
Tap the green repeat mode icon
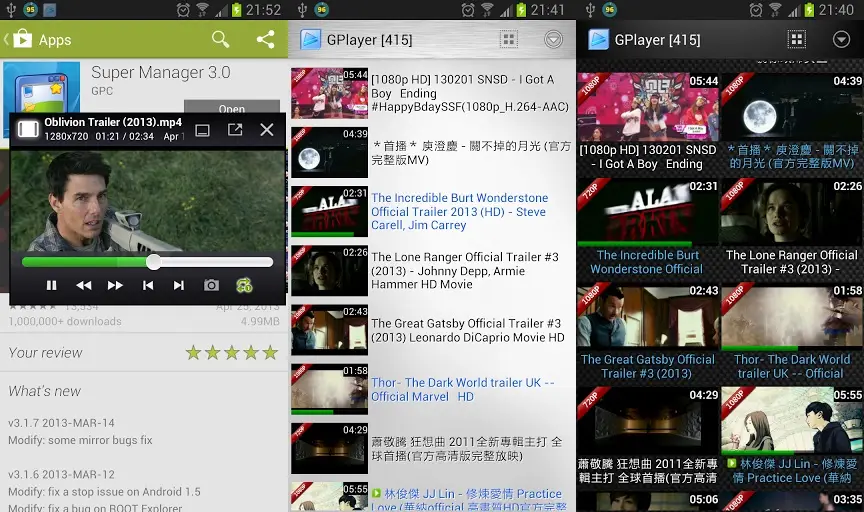(244, 285)
